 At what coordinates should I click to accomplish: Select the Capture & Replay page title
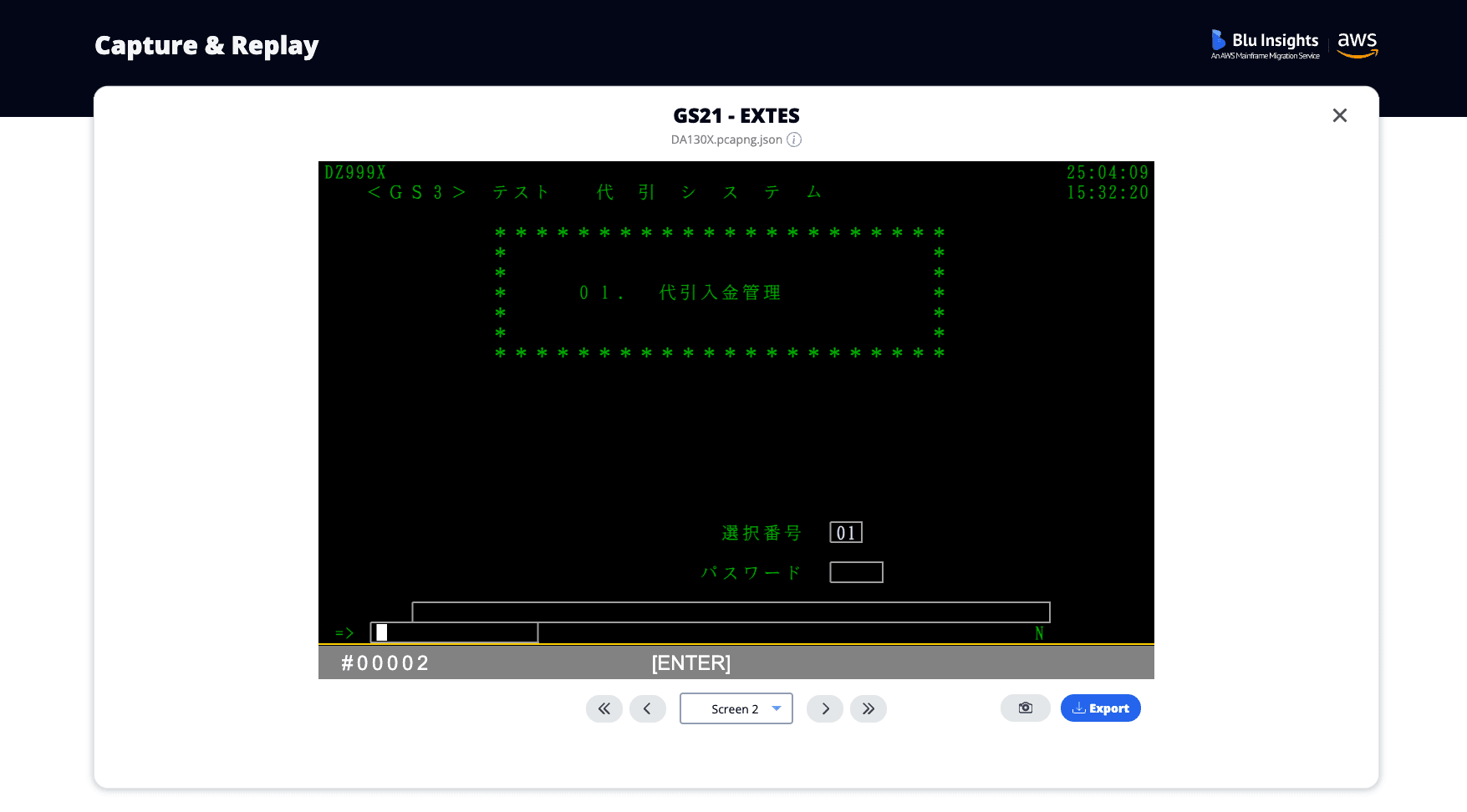tap(206, 45)
